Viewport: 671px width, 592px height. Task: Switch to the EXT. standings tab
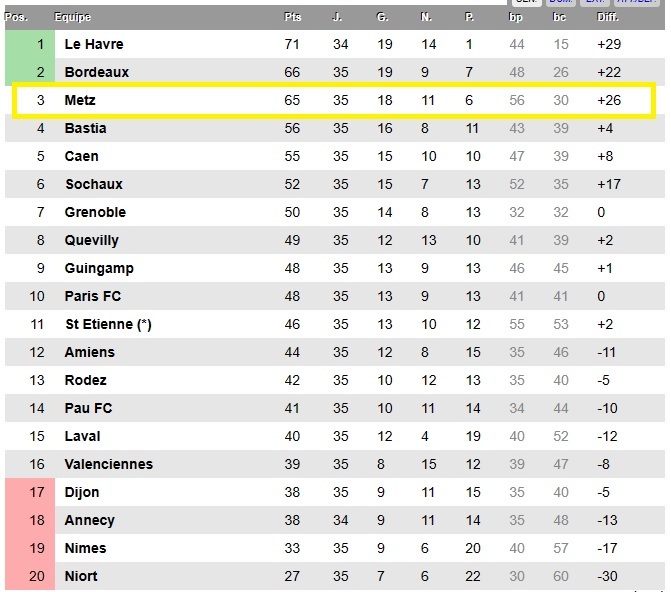pyautogui.click(x=594, y=2)
